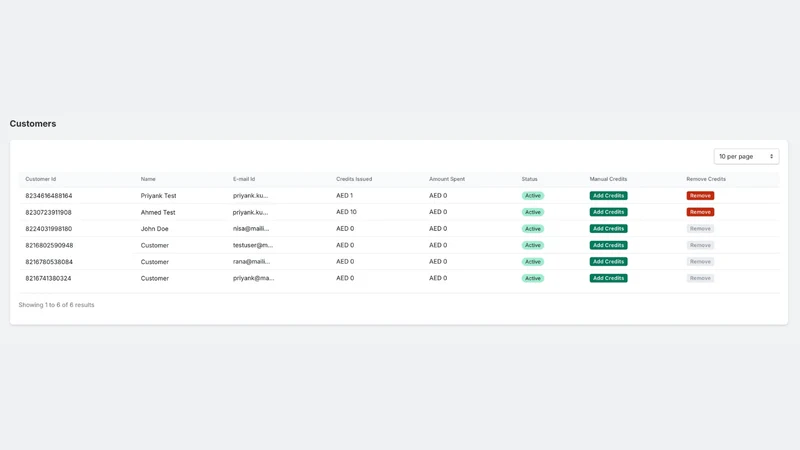
Task: Remove credits from Ahmed Test
Action: click(700, 212)
